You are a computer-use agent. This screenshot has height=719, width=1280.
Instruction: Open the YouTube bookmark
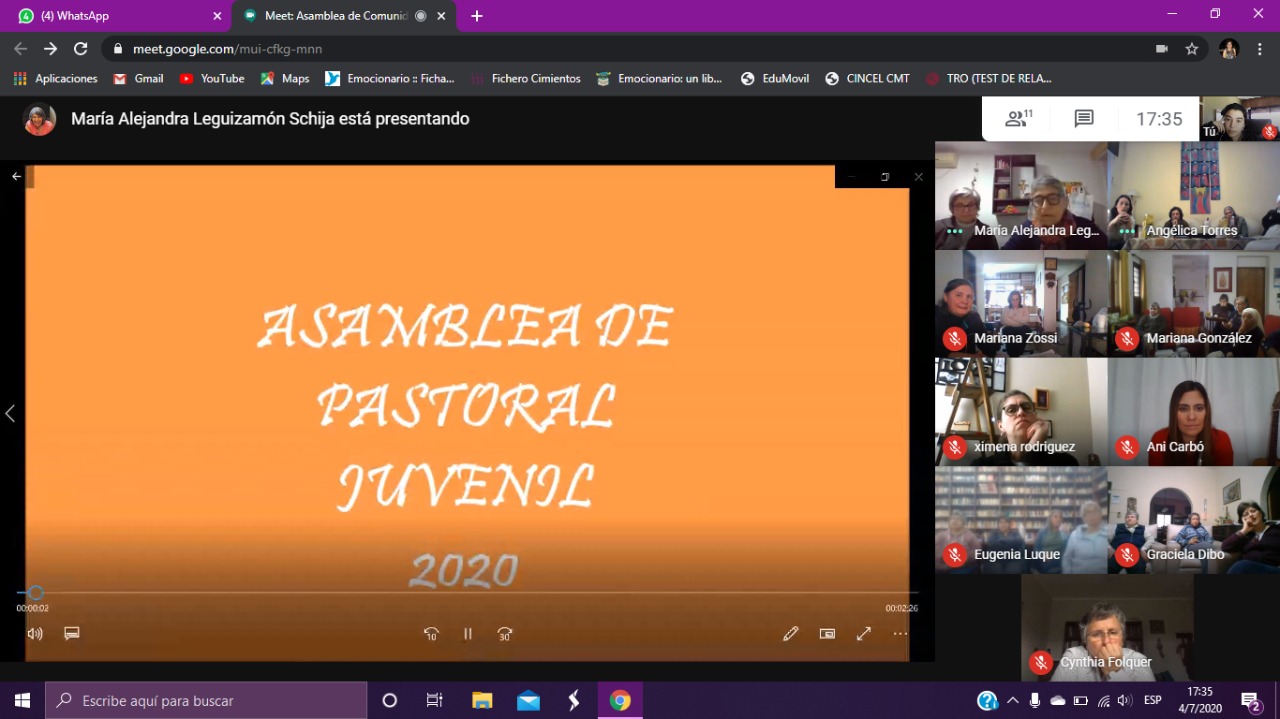[211, 78]
